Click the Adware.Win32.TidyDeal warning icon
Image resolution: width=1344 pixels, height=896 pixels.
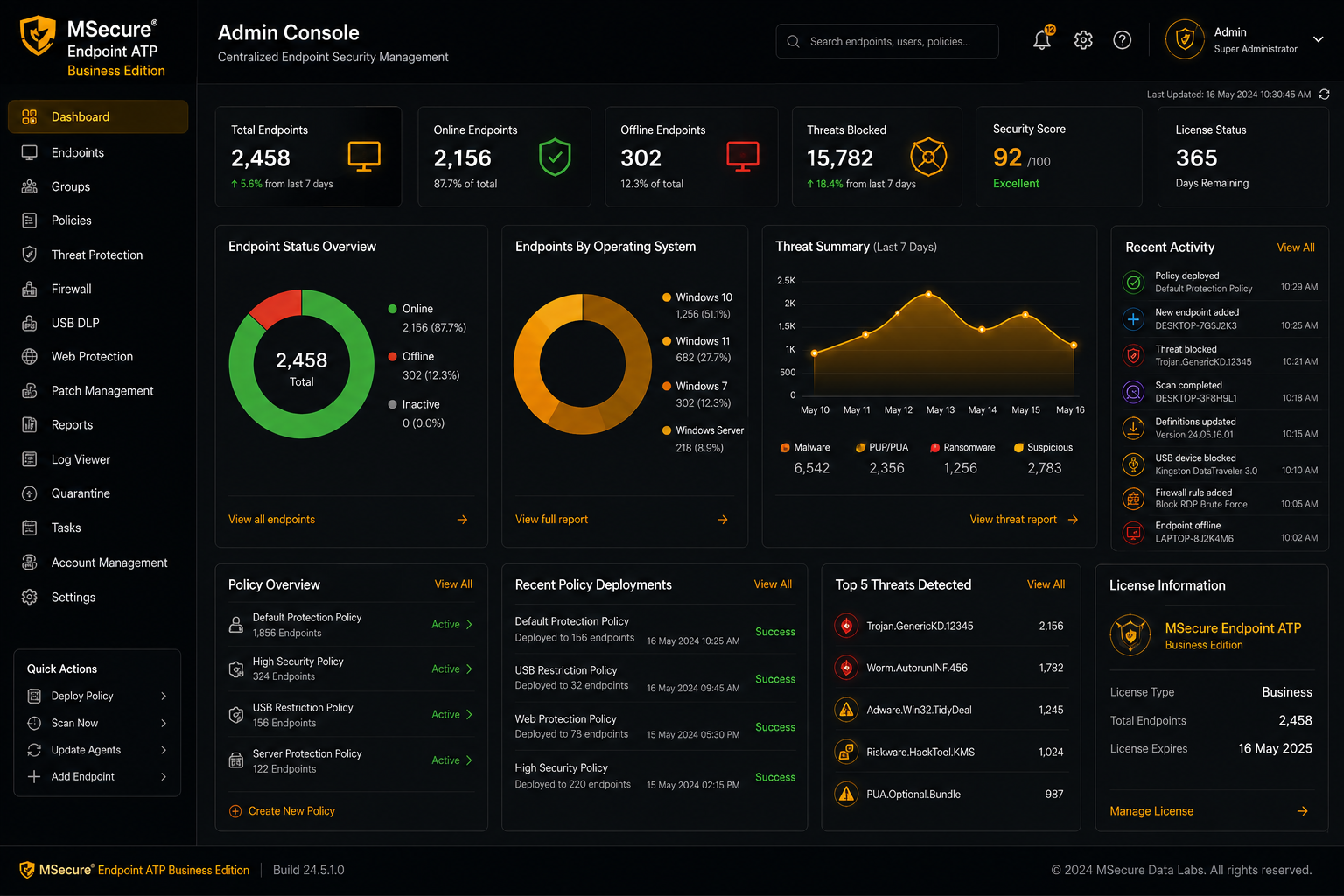coord(846,710)
